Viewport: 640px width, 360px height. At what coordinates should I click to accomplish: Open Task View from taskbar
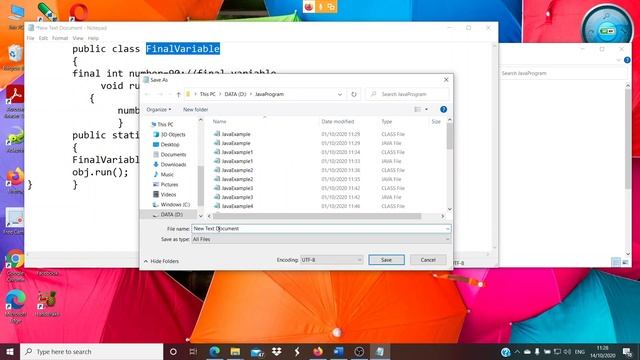pos(193,351)
